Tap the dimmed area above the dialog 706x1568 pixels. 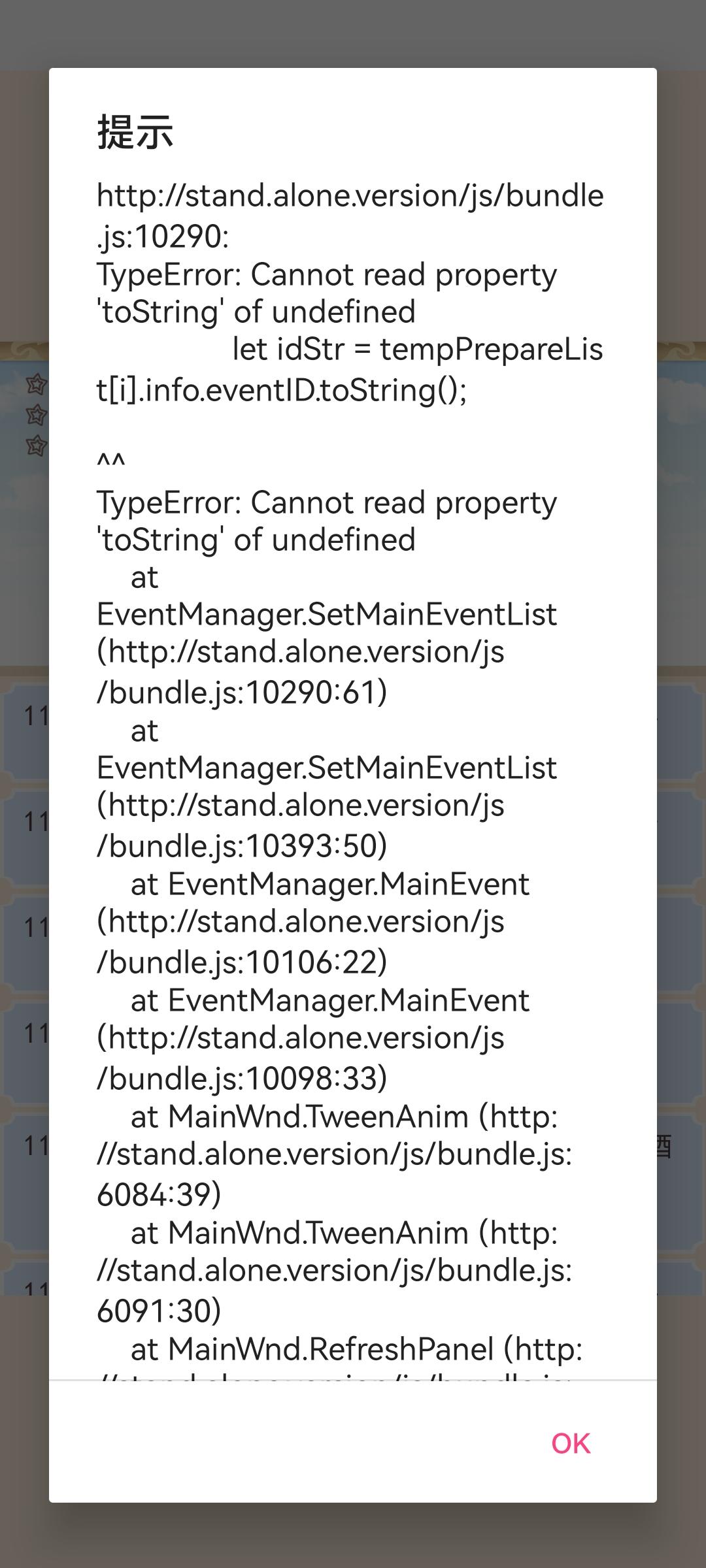pyautogui.click(x=353, y=33)
